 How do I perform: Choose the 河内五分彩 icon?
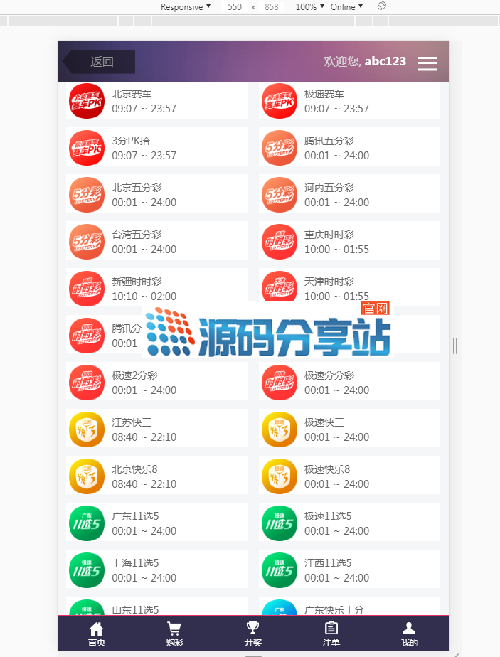(x=279, y=195)
